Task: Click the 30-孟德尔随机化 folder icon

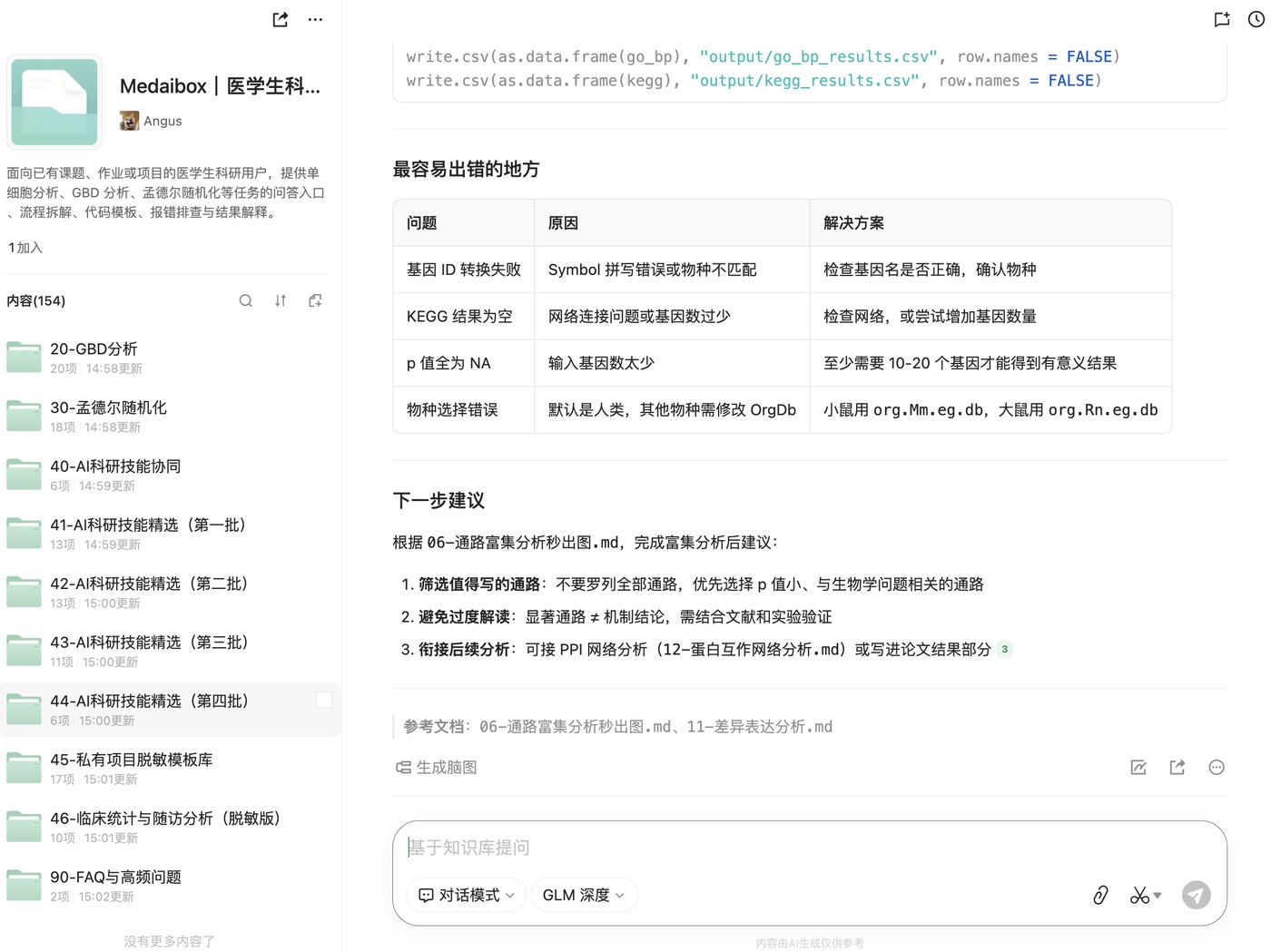Action: click(x=24, y=417)
